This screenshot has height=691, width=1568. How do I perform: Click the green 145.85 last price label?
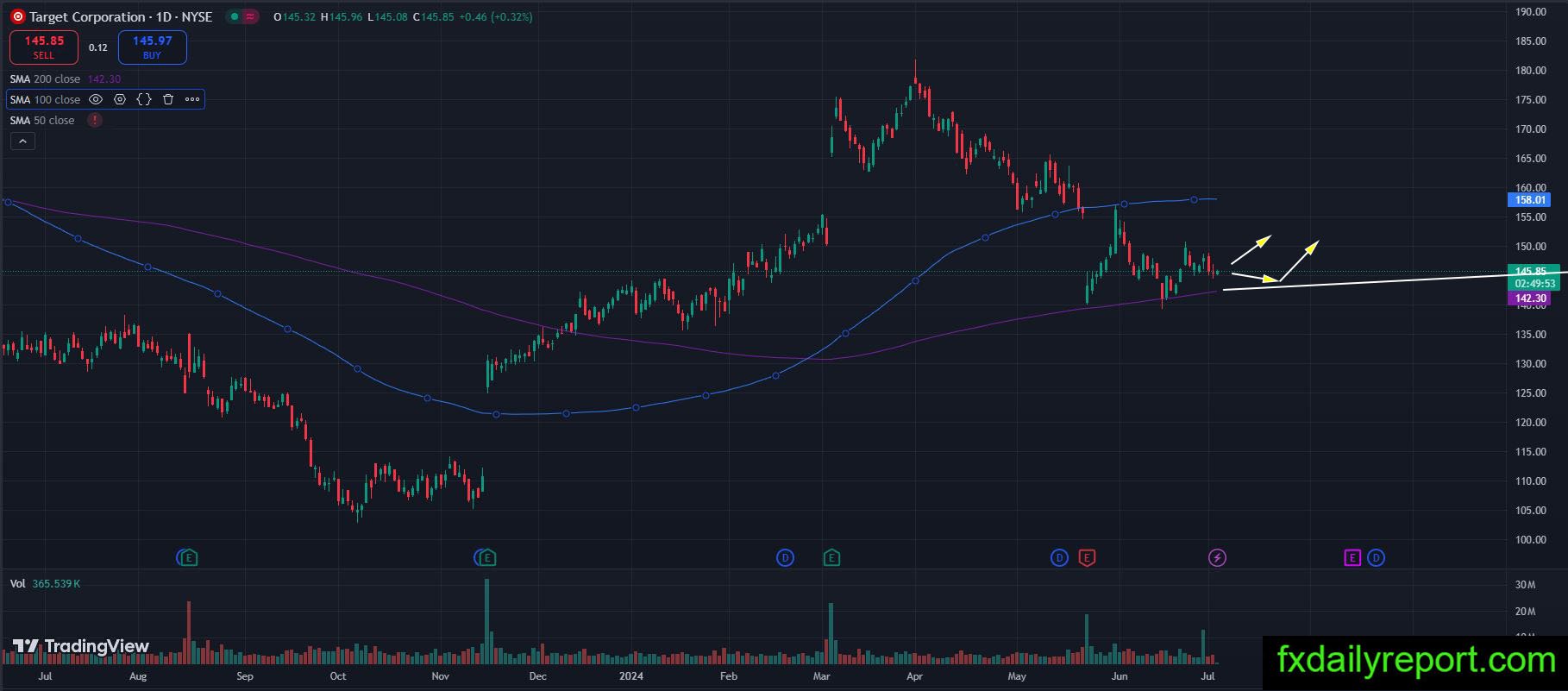1533,271
